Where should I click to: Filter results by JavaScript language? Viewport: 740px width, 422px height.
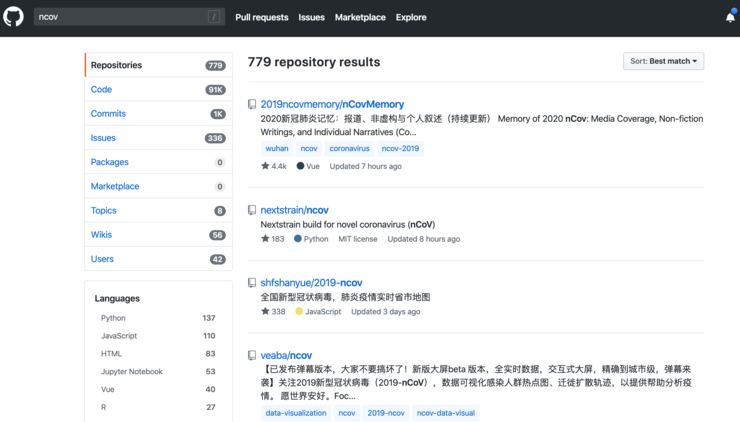pos(158,336)
